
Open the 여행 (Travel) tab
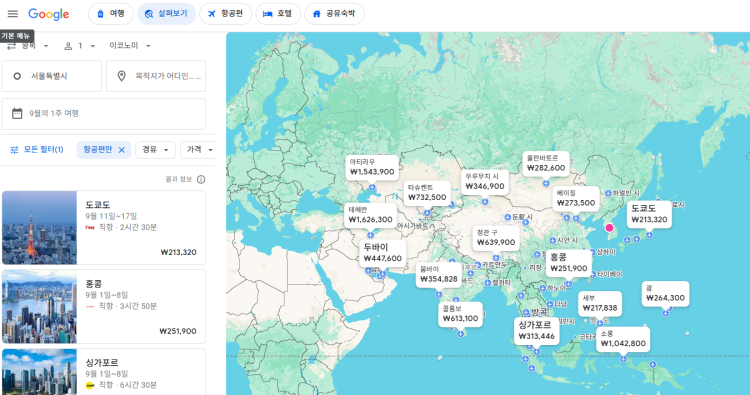point(111,14)
